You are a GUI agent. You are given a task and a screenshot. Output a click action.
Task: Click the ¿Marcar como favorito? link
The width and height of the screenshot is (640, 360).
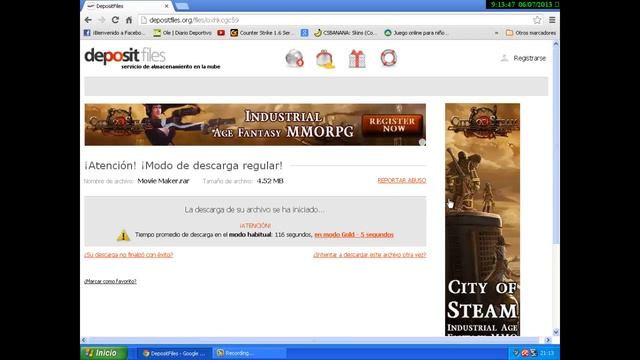click(x=110, y=281)
